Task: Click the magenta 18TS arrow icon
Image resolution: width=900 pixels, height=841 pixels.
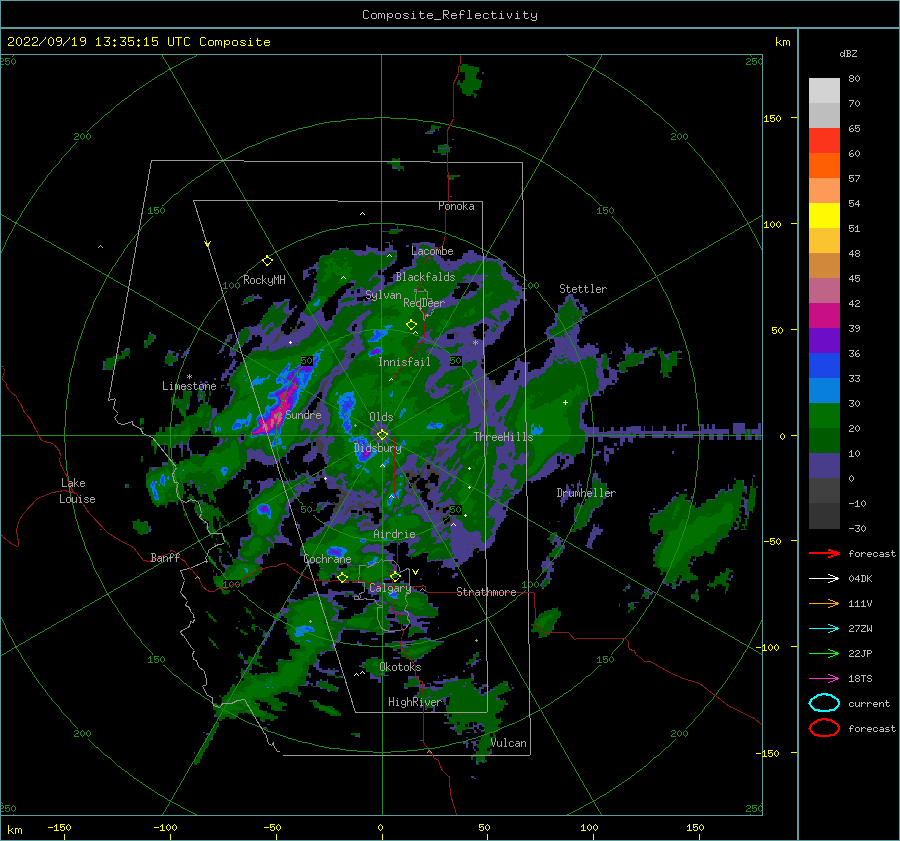Action: [x=824, y=678]
